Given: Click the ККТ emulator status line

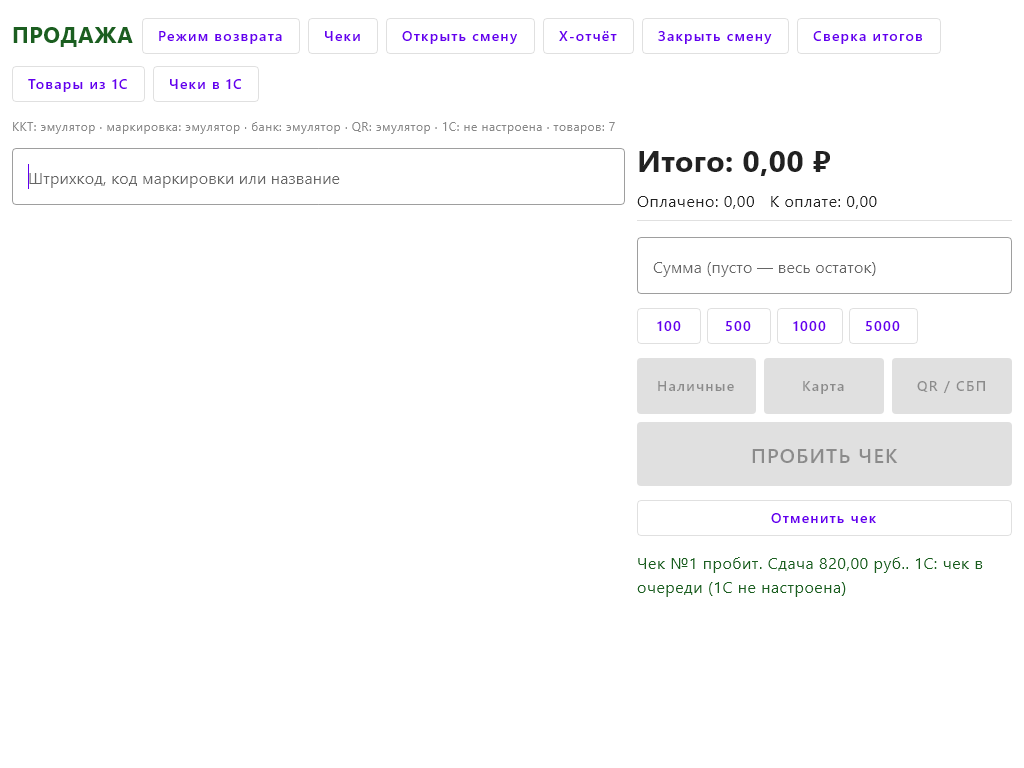Looking at the screenshot, I should point(313,127).
